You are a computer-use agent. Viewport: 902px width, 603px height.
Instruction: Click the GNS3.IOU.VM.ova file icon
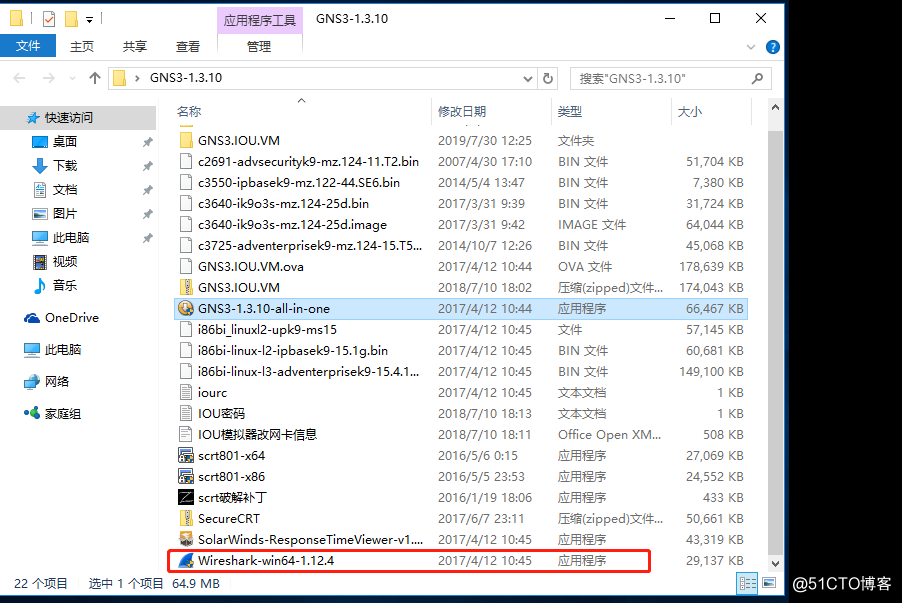tap(186, 266)
